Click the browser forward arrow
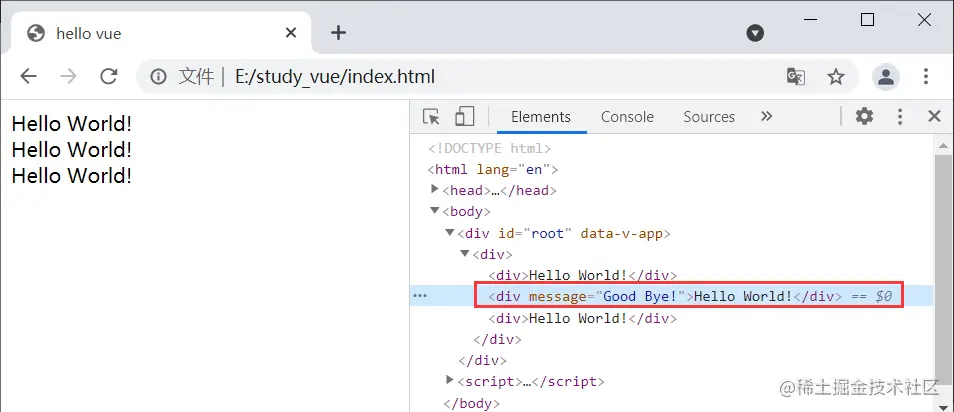The image size is (954, 412). point(68,77)
